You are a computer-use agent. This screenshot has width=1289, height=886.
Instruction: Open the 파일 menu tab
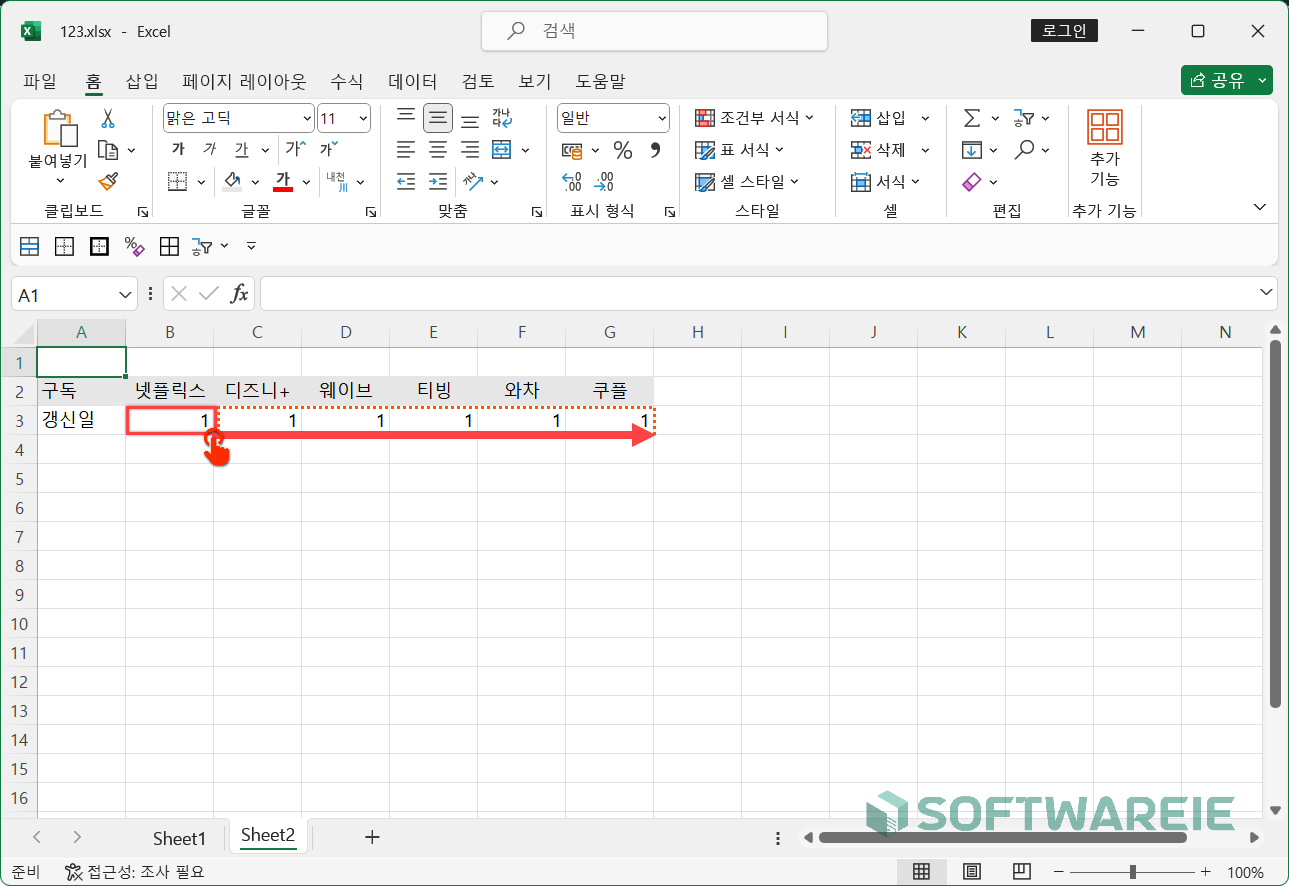(40, 81)
